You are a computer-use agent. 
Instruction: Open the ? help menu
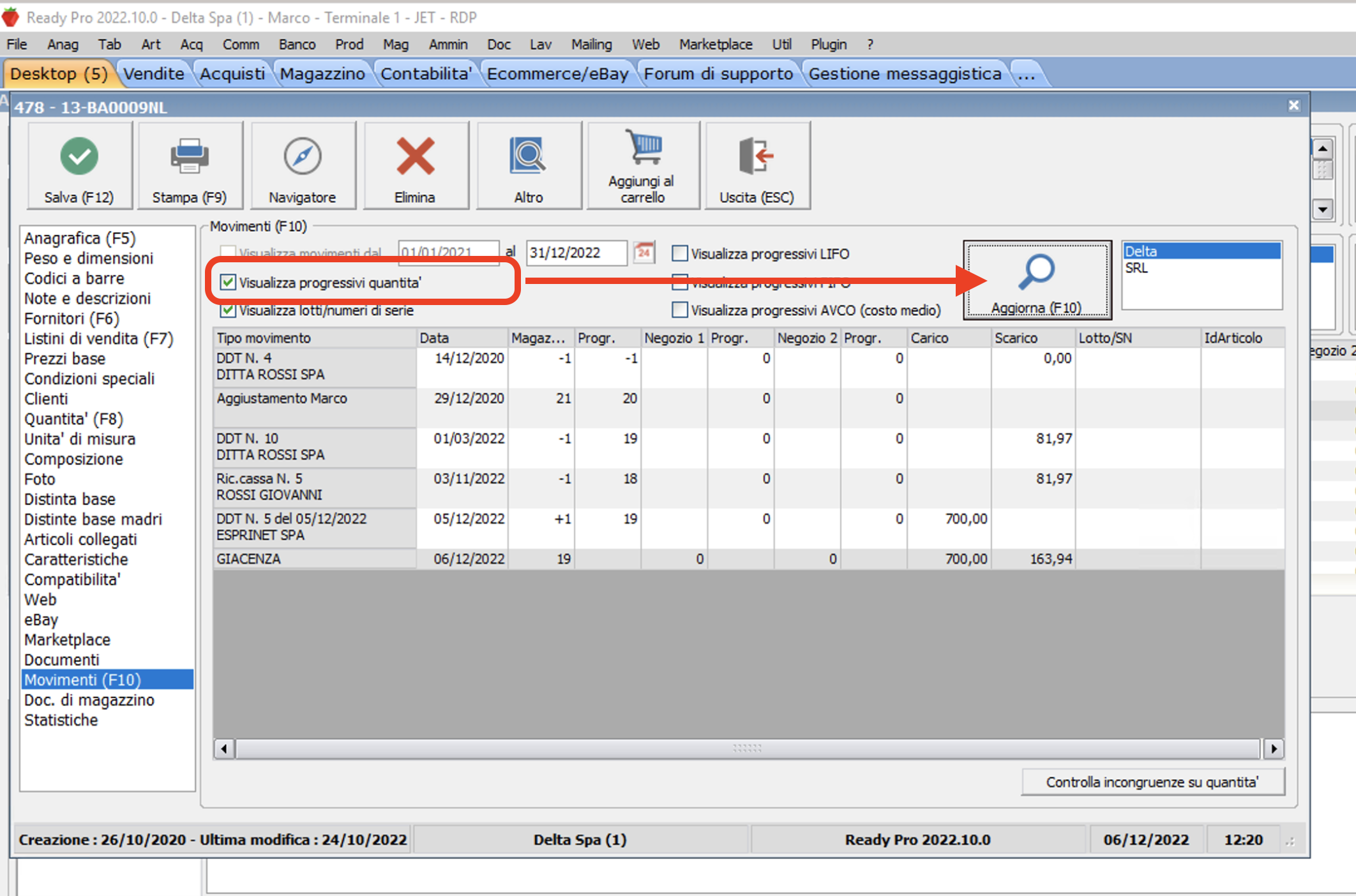click(870, 44)
